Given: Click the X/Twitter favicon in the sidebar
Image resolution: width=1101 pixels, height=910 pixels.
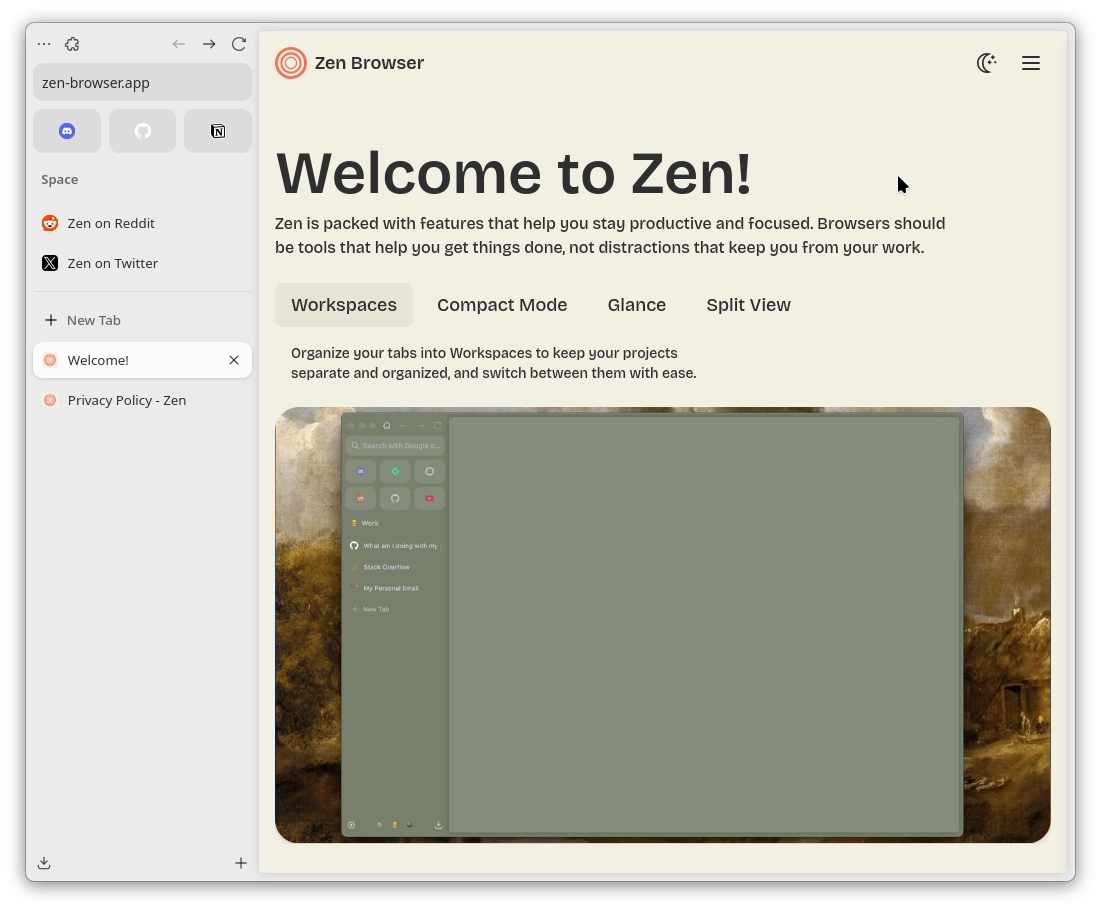Looking at the screenshot, I should [x=50, y=263].
